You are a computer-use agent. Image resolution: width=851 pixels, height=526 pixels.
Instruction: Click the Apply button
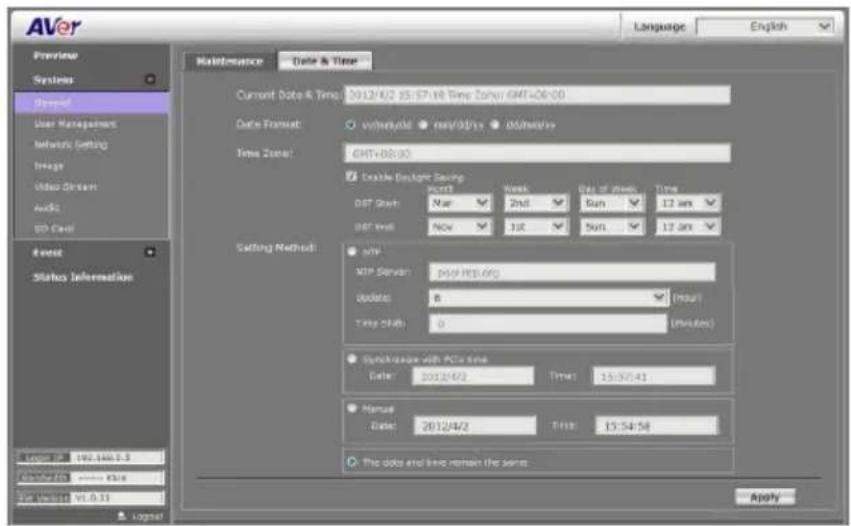pyautogui.click(x=765, y=497)
